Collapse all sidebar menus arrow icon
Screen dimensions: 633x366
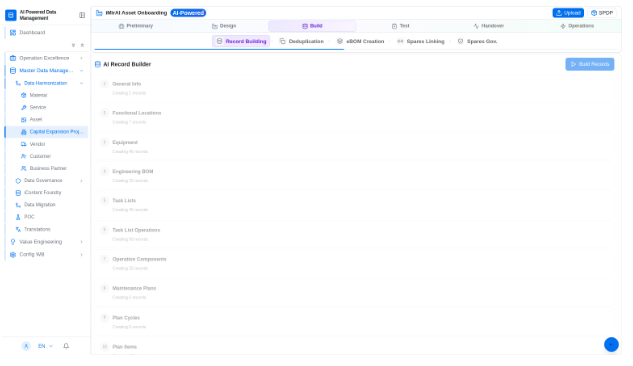[x=73, y=45]
